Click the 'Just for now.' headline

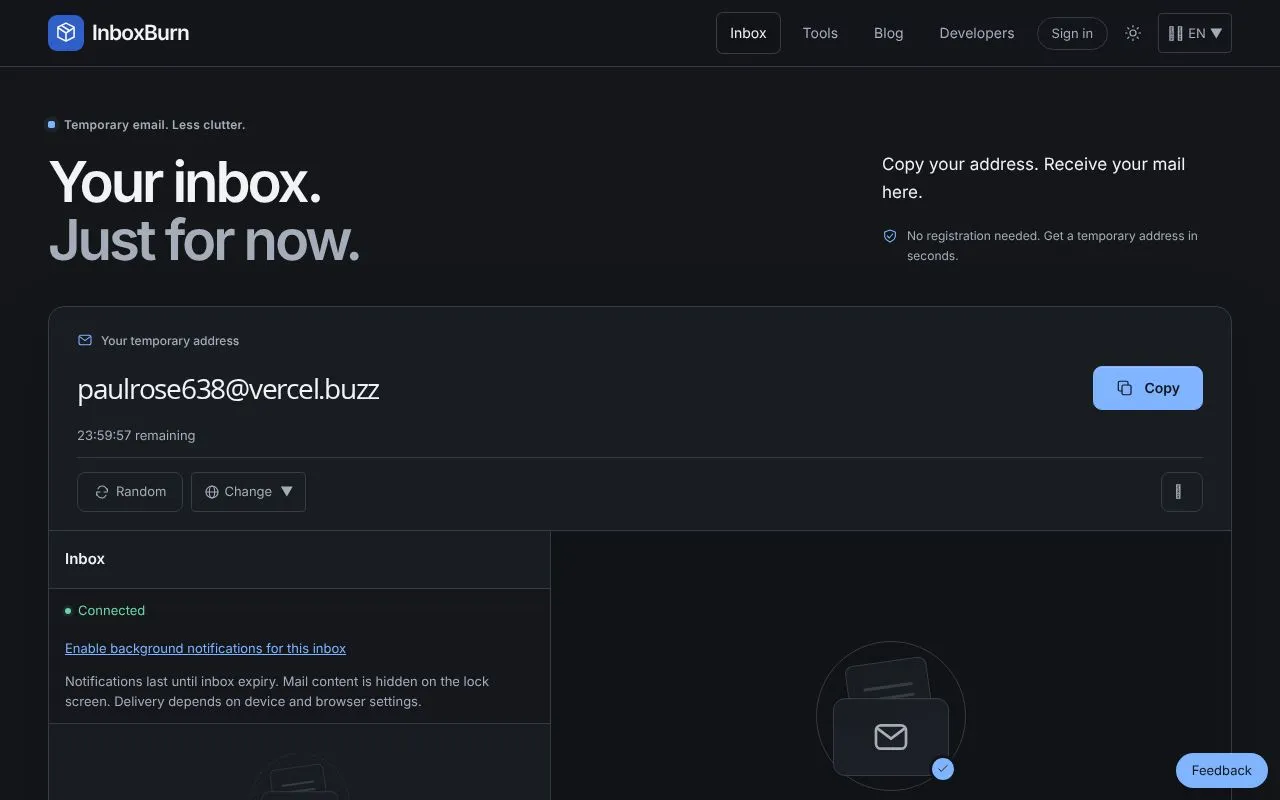click(x=204, y=240)
